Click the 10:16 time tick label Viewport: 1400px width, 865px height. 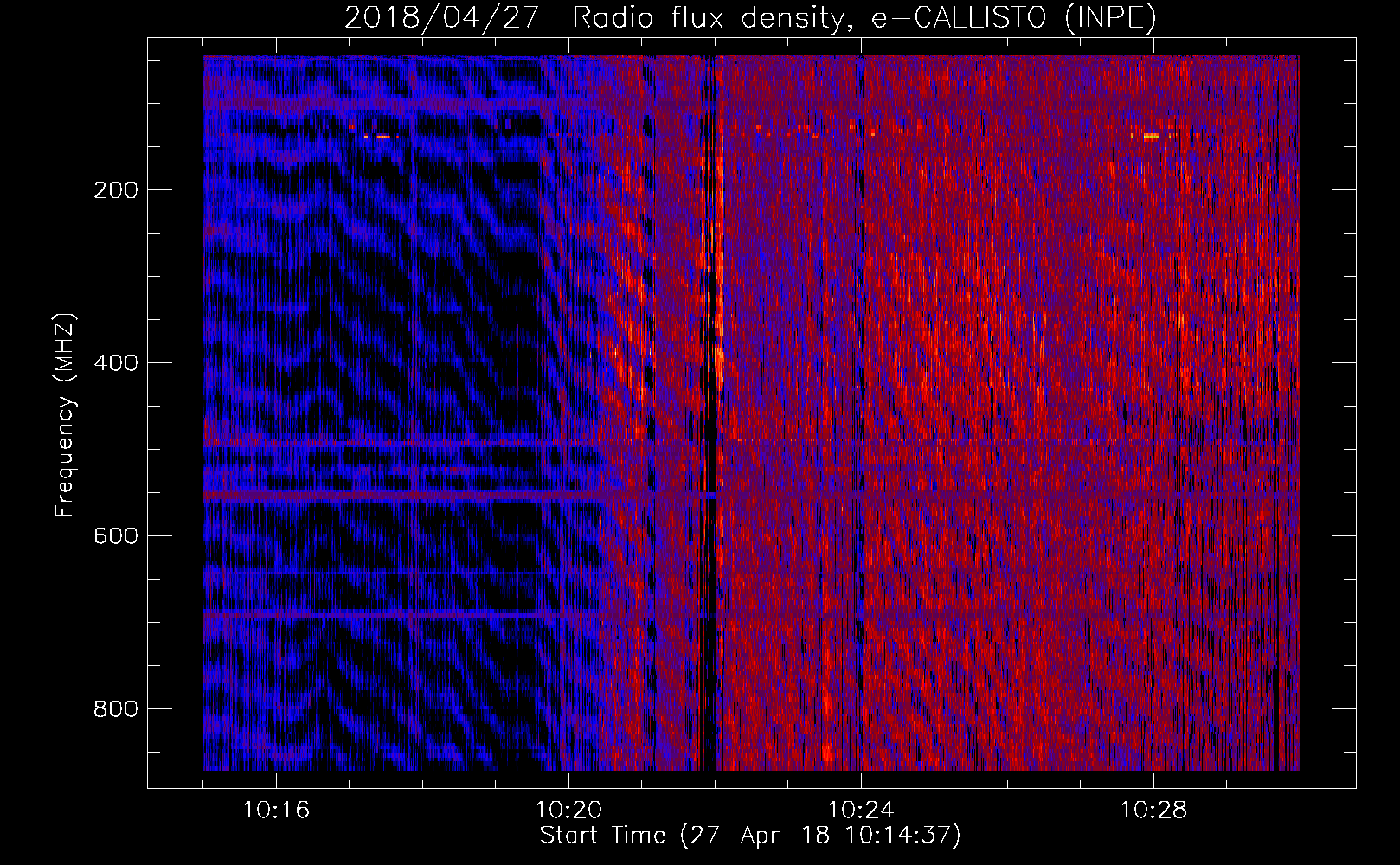coord(276,811)
